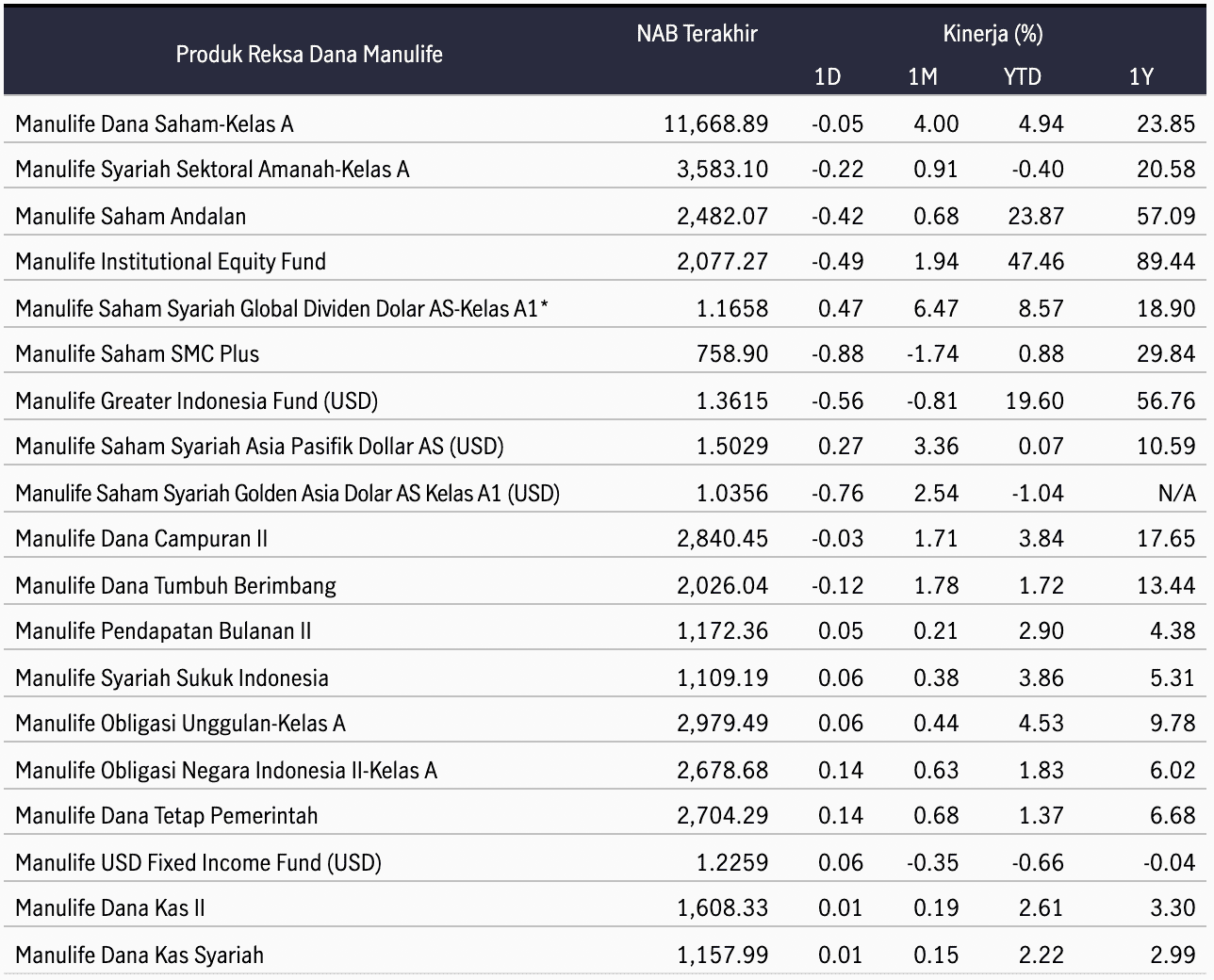Click 'Manulife Saham Syariah Golden Asia Dolar AS Kelas A1 (USD)'
Viewport: 1214px width, 980px height.
coord(287,493)
